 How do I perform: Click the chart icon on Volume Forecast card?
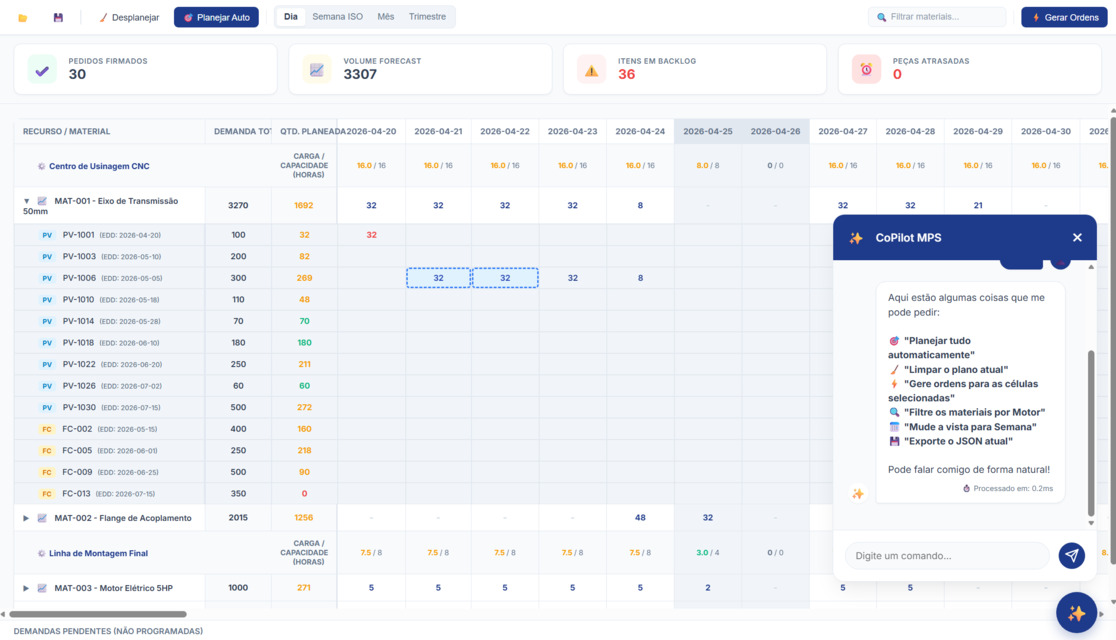coord(317,69)
